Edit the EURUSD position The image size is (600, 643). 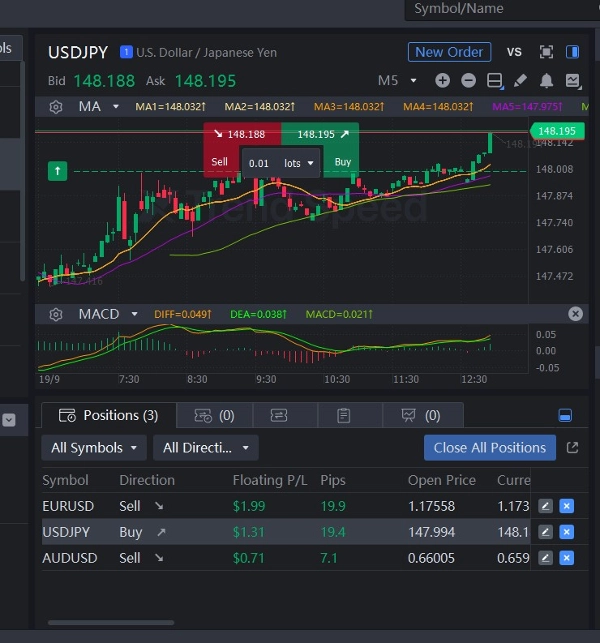click(x=545, y=506)
